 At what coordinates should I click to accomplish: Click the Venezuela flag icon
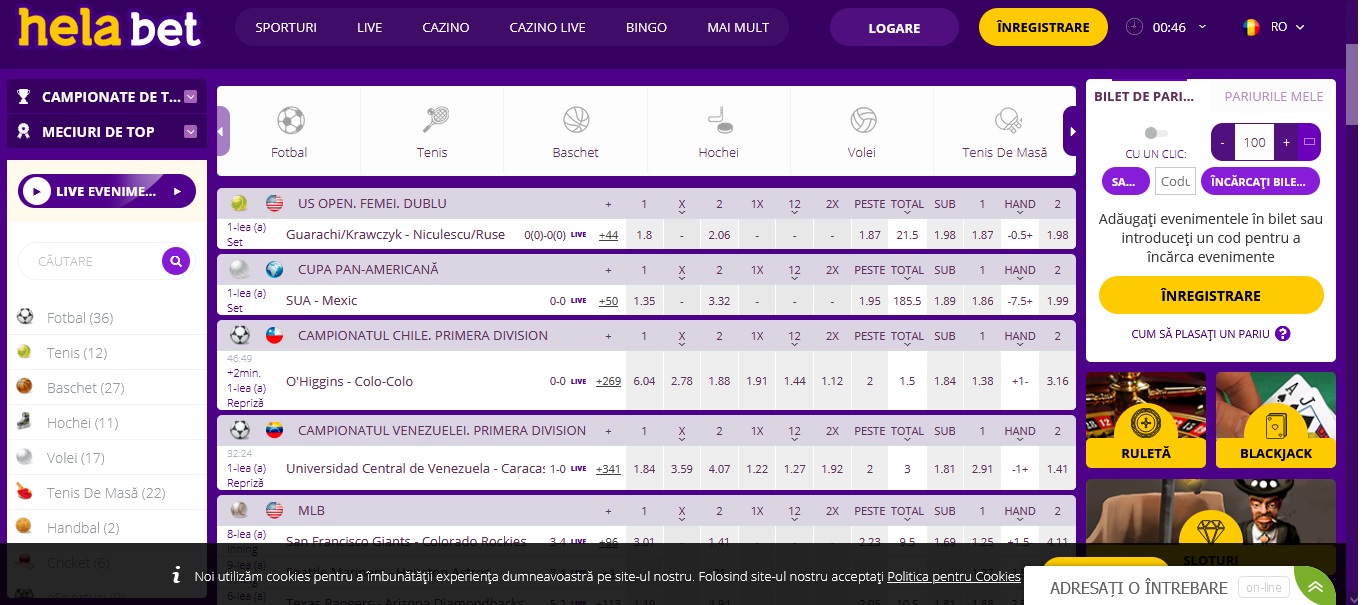274,431
